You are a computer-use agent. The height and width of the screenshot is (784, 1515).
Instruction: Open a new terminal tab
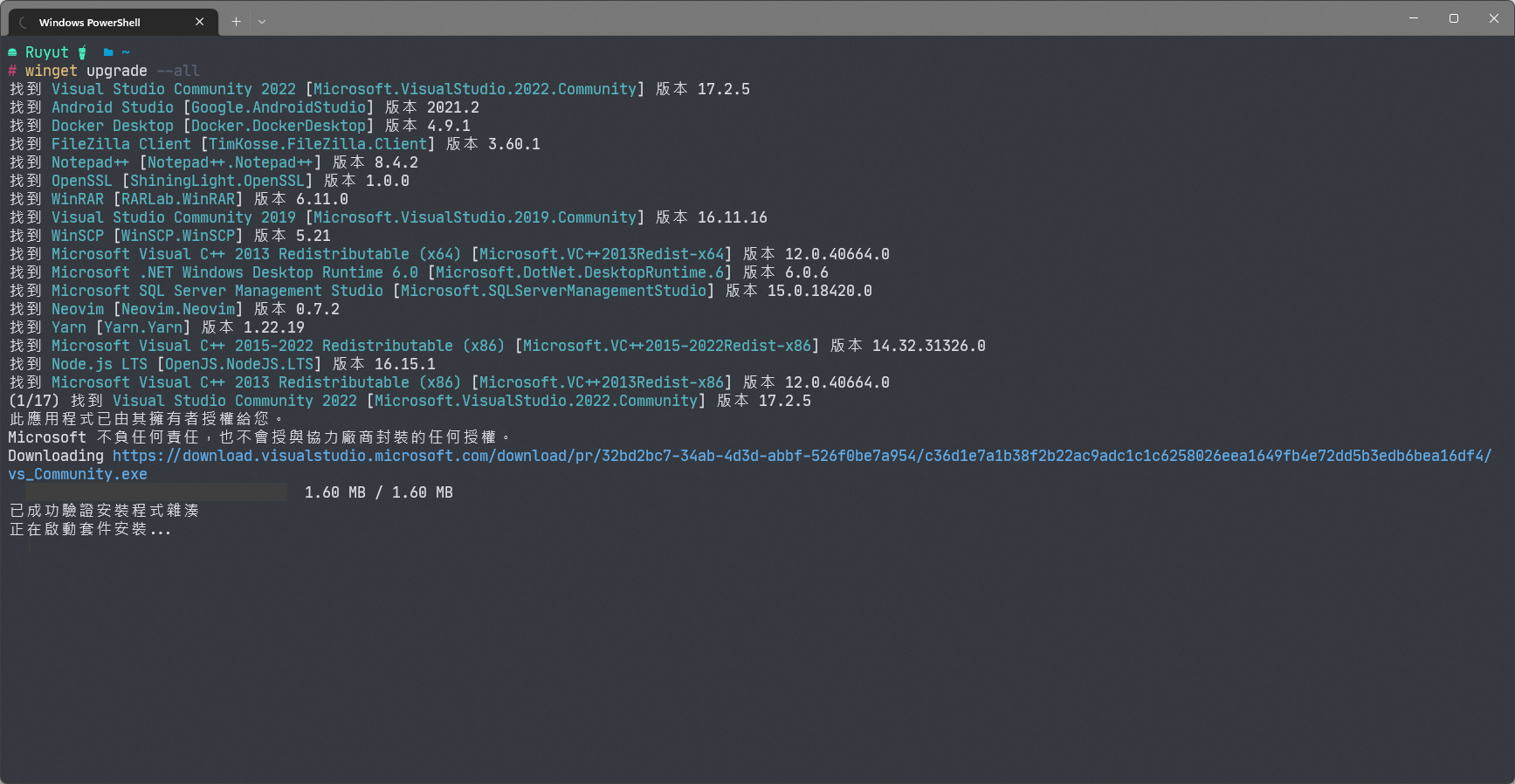pos(236,22)
